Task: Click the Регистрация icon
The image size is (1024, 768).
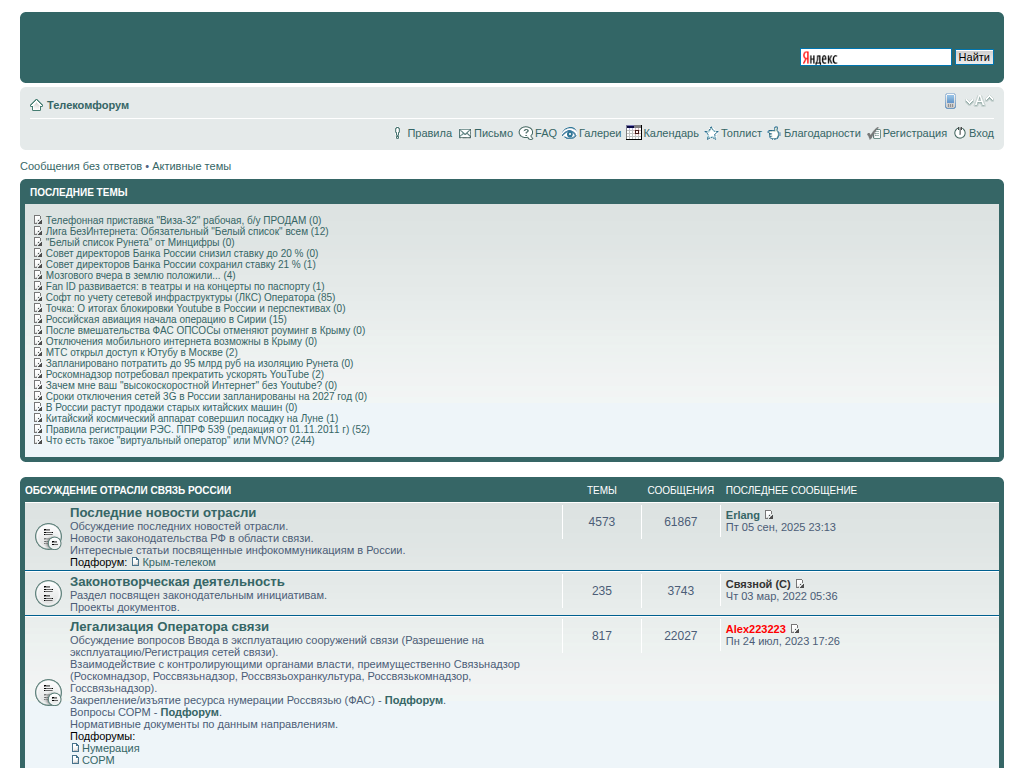Action: pos(873,133)
